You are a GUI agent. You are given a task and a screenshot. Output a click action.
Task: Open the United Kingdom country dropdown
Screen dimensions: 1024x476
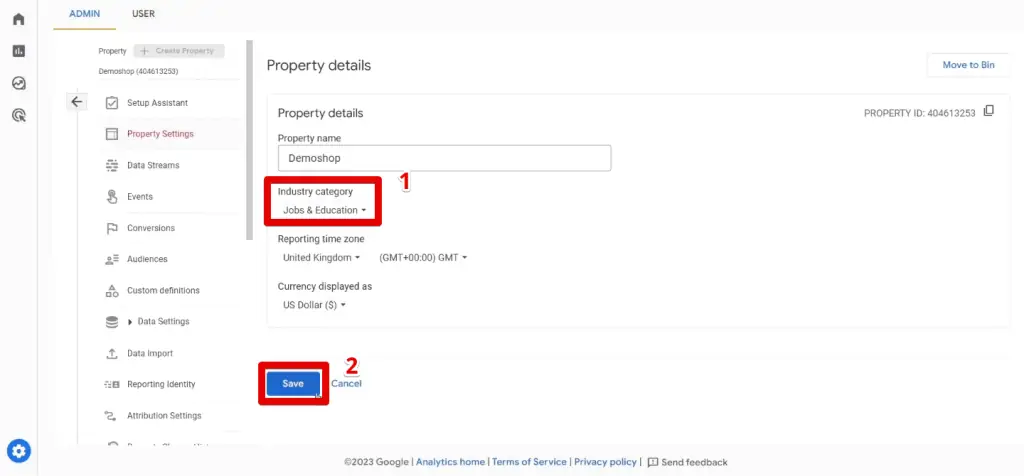point(321,257)
